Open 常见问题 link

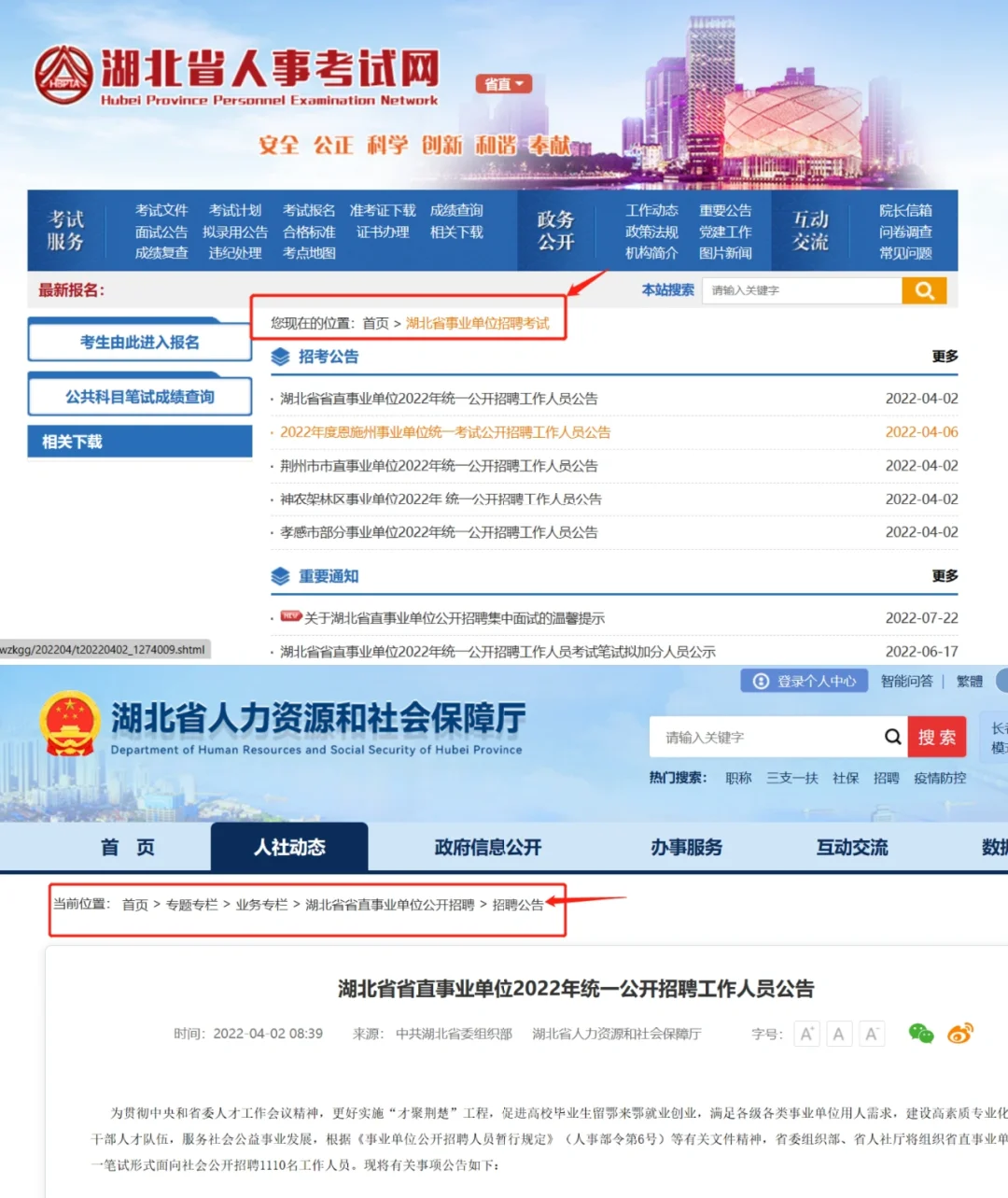pos(905,253)
